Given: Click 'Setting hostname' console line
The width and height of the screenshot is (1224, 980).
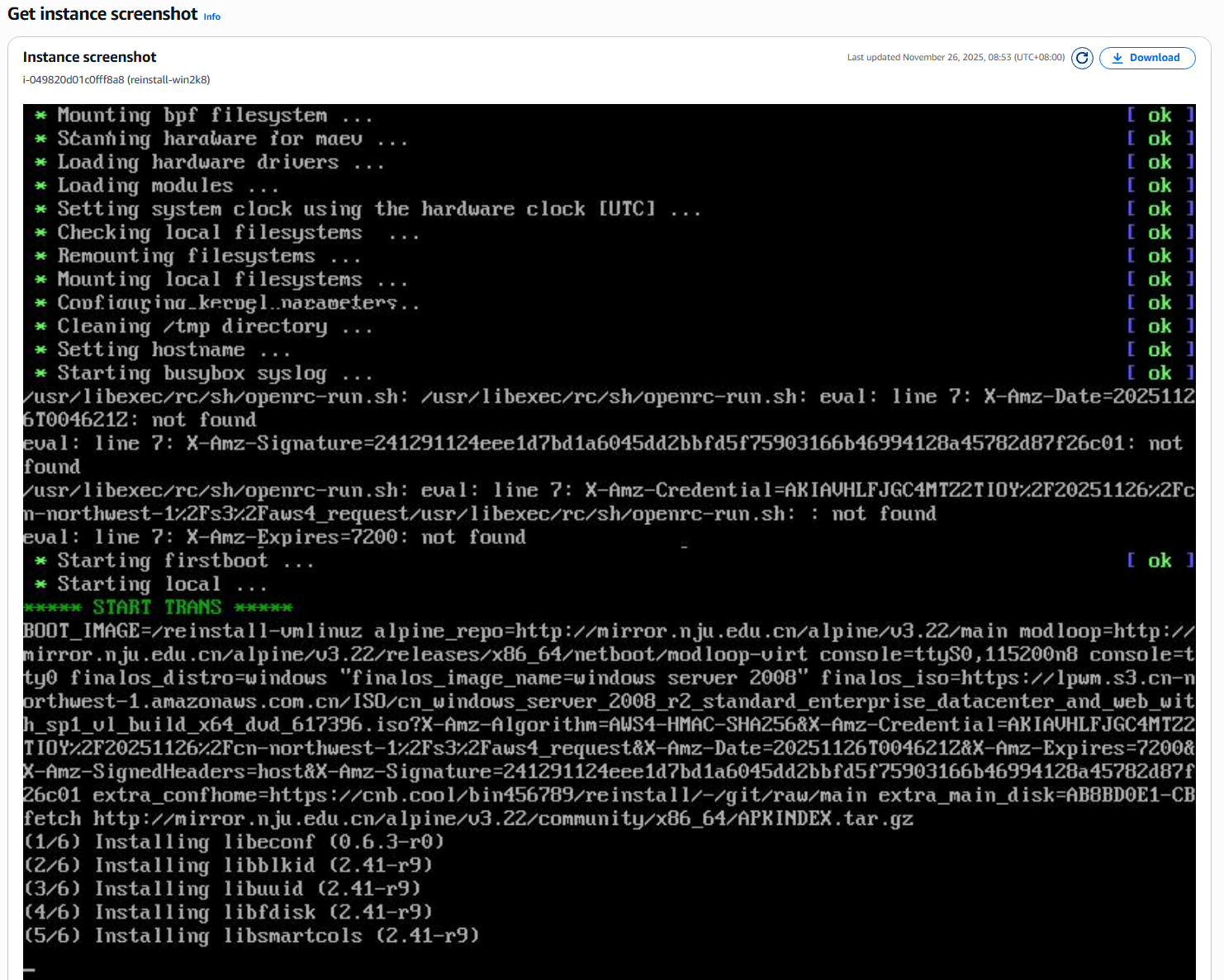Looking at the screenshot, I should 163,350.
